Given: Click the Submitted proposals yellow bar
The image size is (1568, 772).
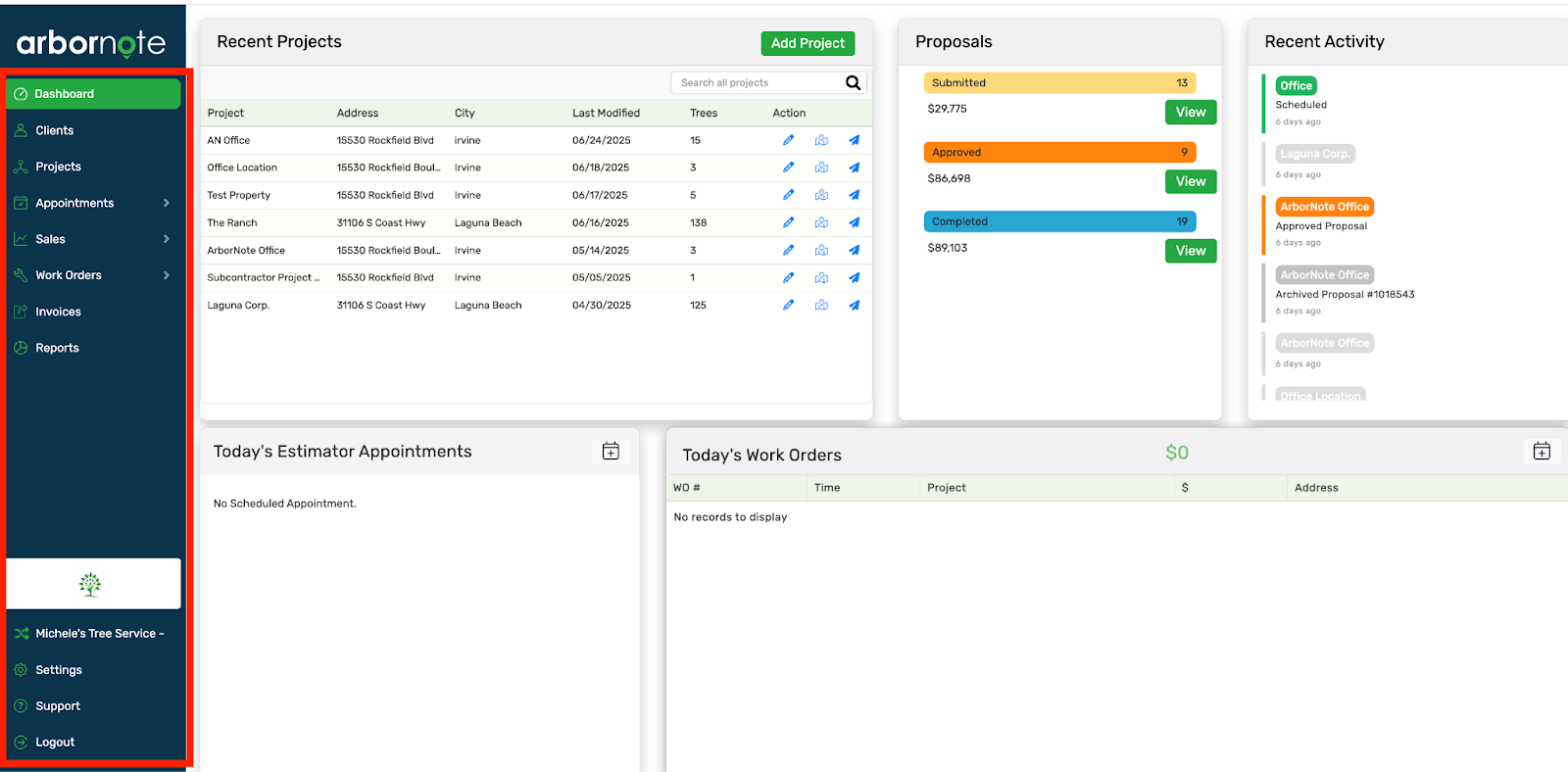Looking at the screenshot, I should tap(1059, 83).
